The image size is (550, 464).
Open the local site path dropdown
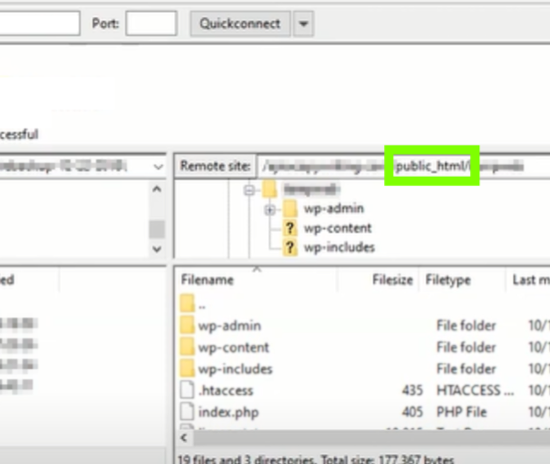point(158,167)
